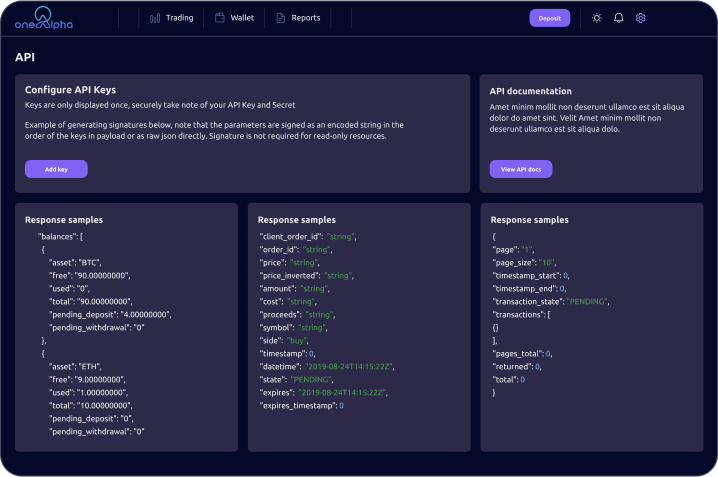Click the transaction_state "PENDING" value
Viewport: 718px width, 477px height.
click(588, 301)
